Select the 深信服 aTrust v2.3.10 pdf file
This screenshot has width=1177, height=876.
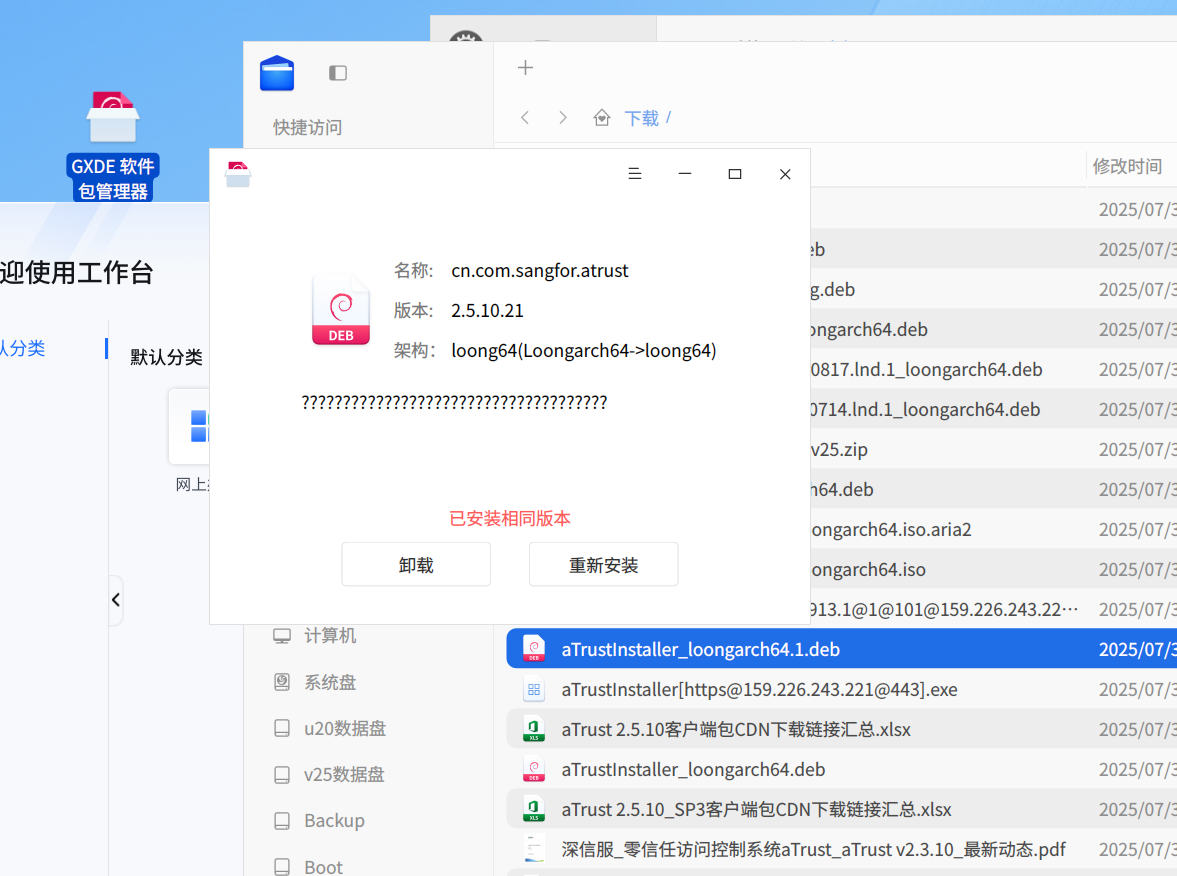coord(841,849)
